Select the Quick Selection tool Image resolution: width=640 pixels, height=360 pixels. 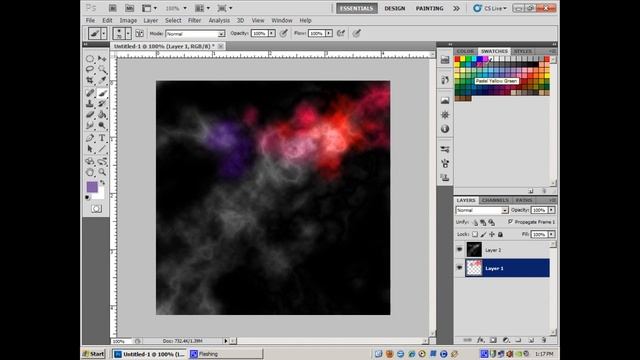[102, 69]
